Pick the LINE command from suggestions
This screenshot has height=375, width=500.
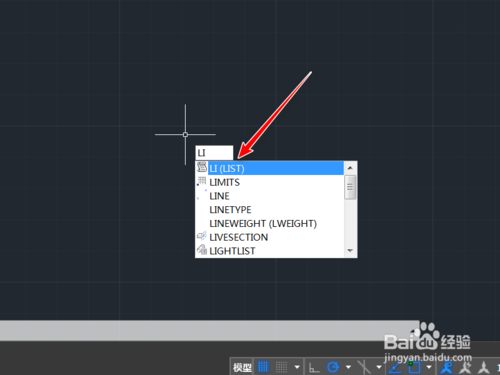[x=269, y=196]
